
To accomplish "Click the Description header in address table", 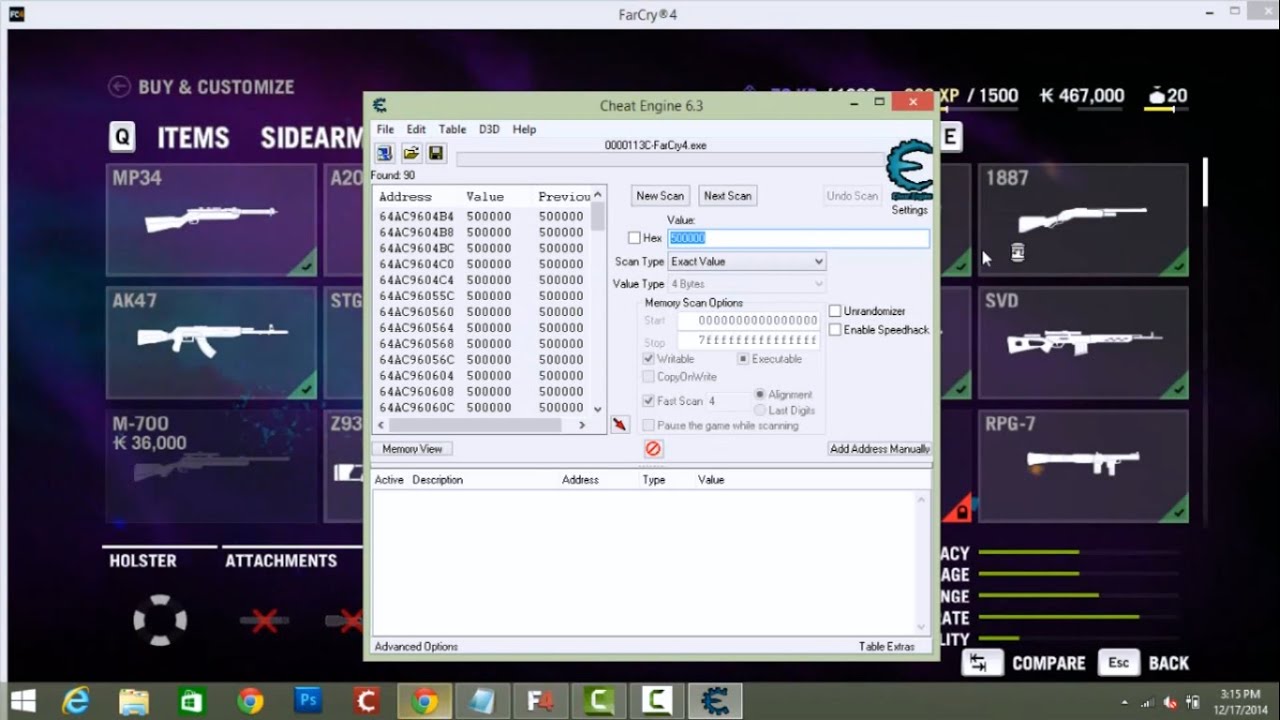I will [x=437, y=480].
